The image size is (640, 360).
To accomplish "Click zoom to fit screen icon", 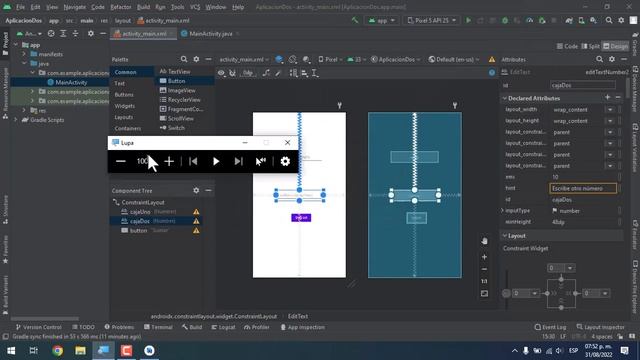I will [484, 293].
